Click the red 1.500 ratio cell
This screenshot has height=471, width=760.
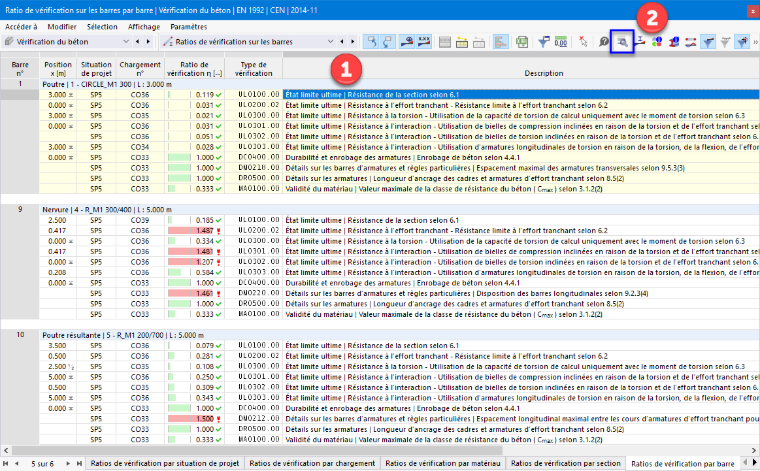tap(194, 419)
